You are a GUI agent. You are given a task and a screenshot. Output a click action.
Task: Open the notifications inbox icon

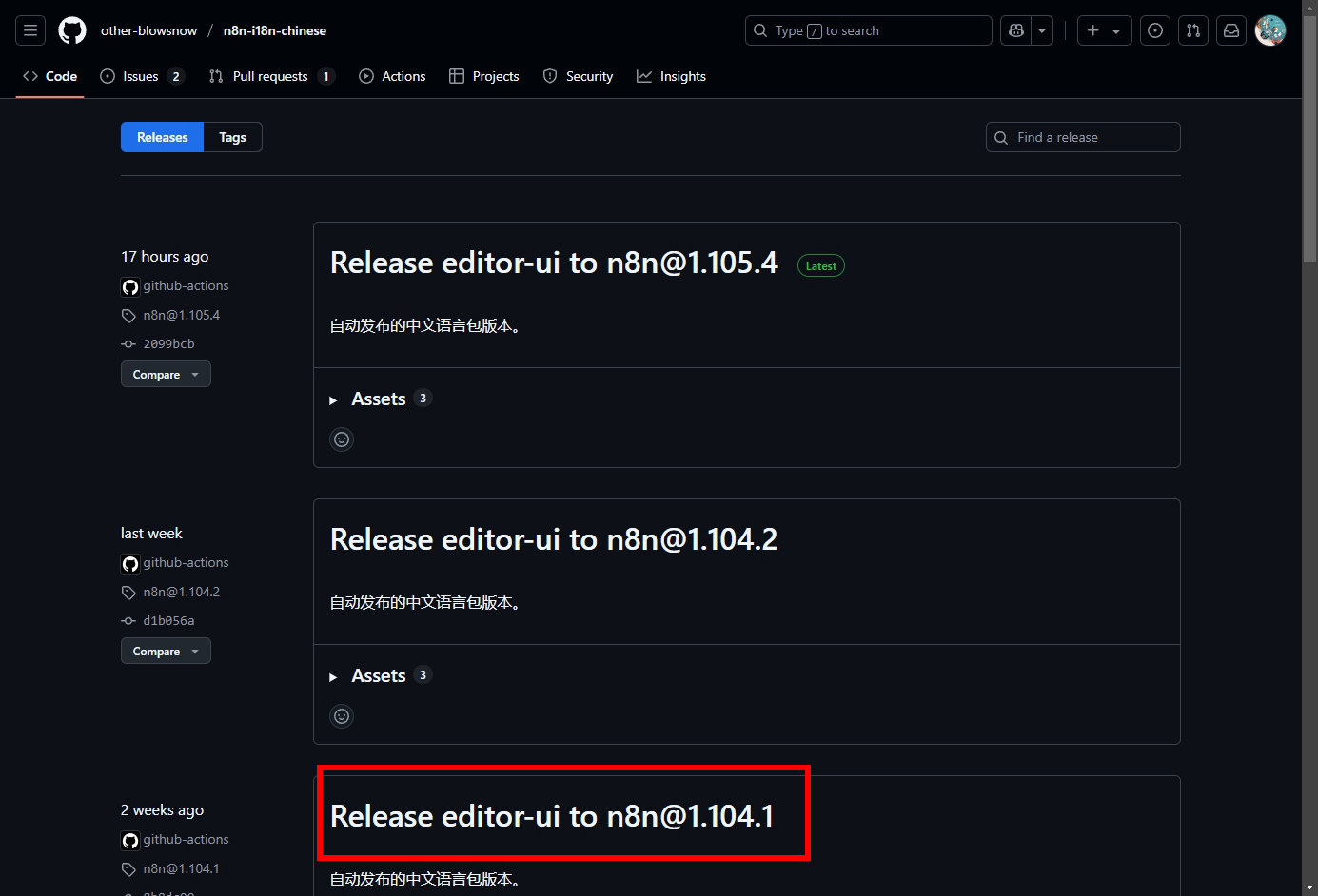1231,30
